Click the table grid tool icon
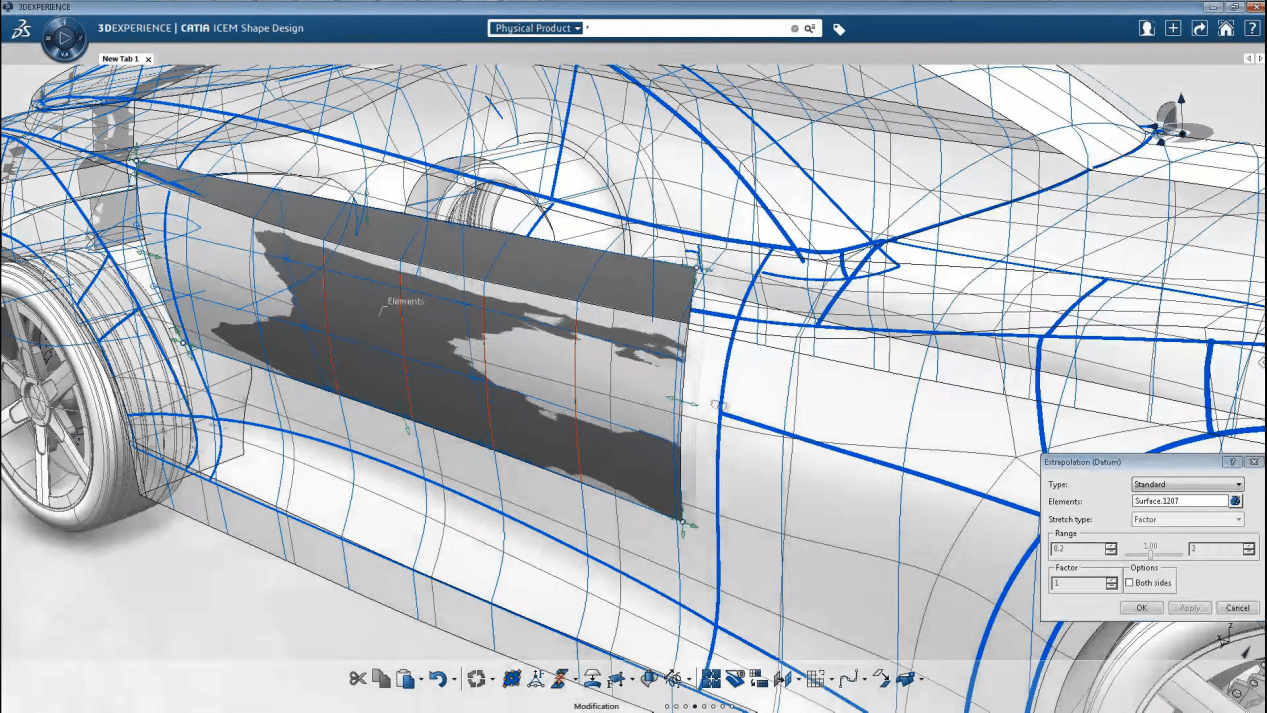1267x713 pixels. (815, 679)
